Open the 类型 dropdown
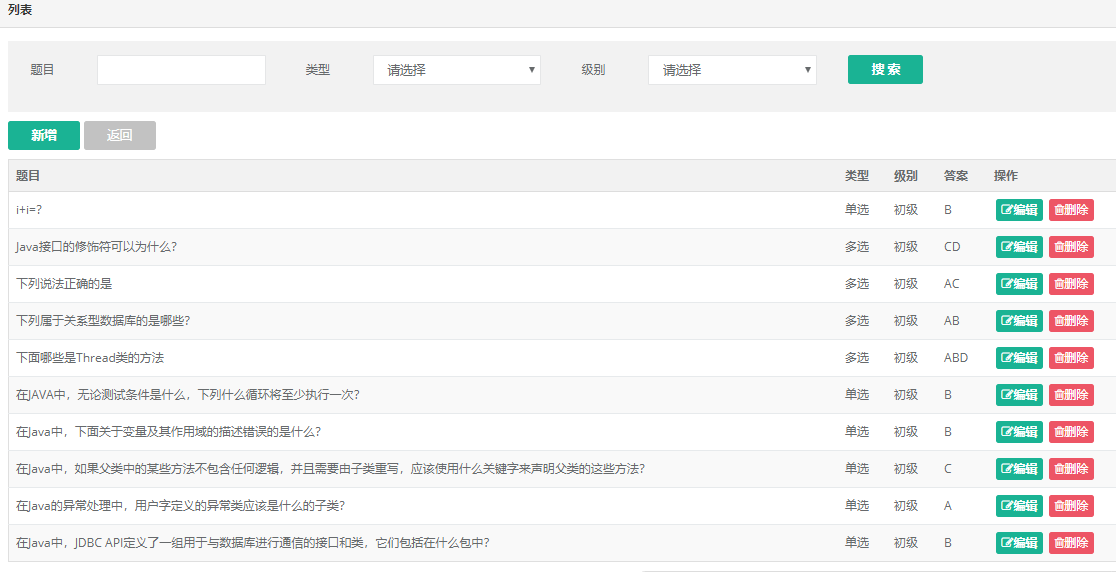 [x=457, y=70]
